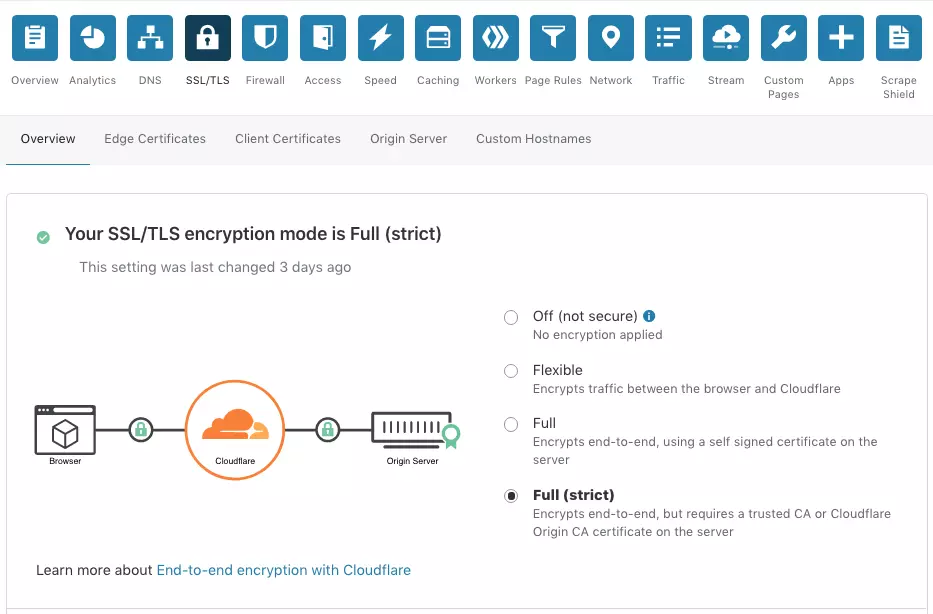
Task: Open the Stream cloud play icon
Action: [726, 38]
